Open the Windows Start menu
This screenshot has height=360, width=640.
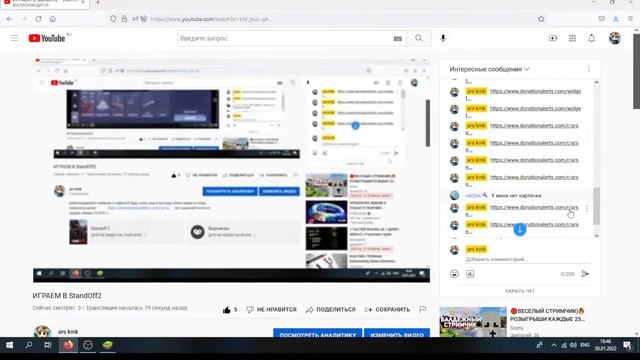tap(9, 345)
